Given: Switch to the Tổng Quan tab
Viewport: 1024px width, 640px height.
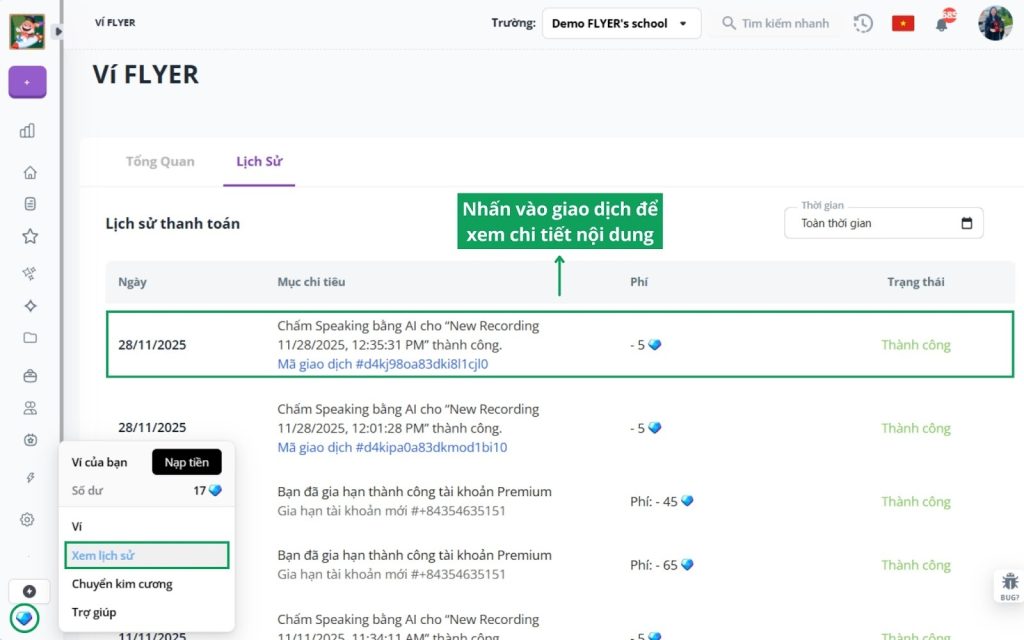Looking at the screenshot, I should [x=160, y=161].
